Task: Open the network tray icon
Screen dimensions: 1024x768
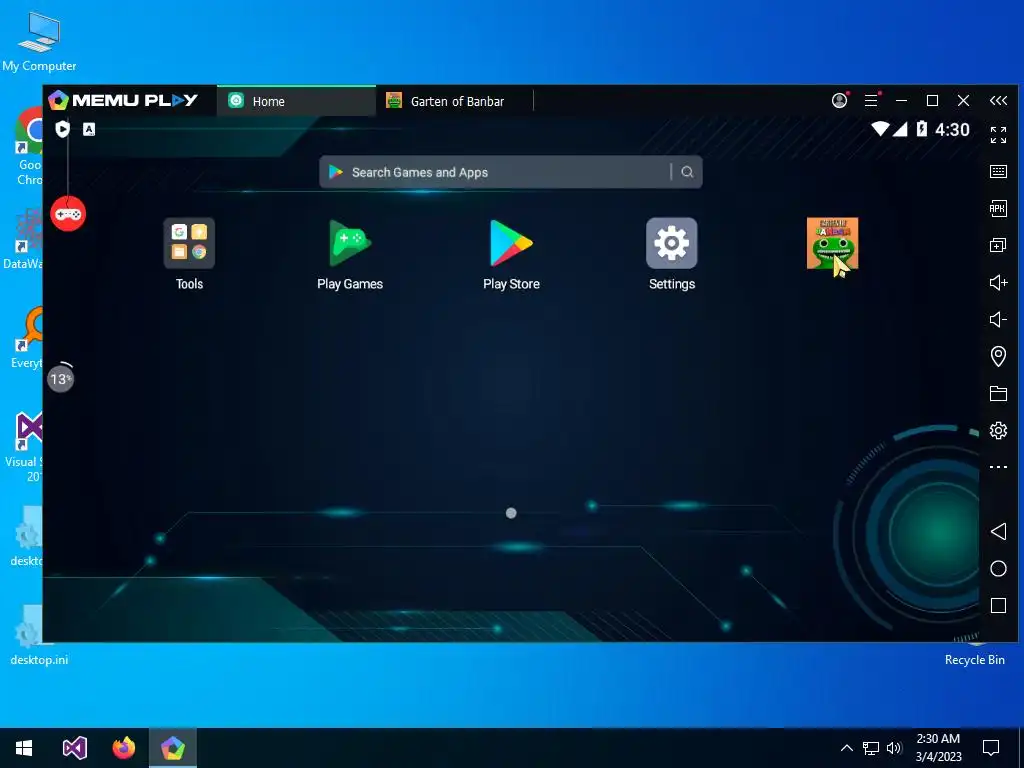Action: click(x=871, y=748)
